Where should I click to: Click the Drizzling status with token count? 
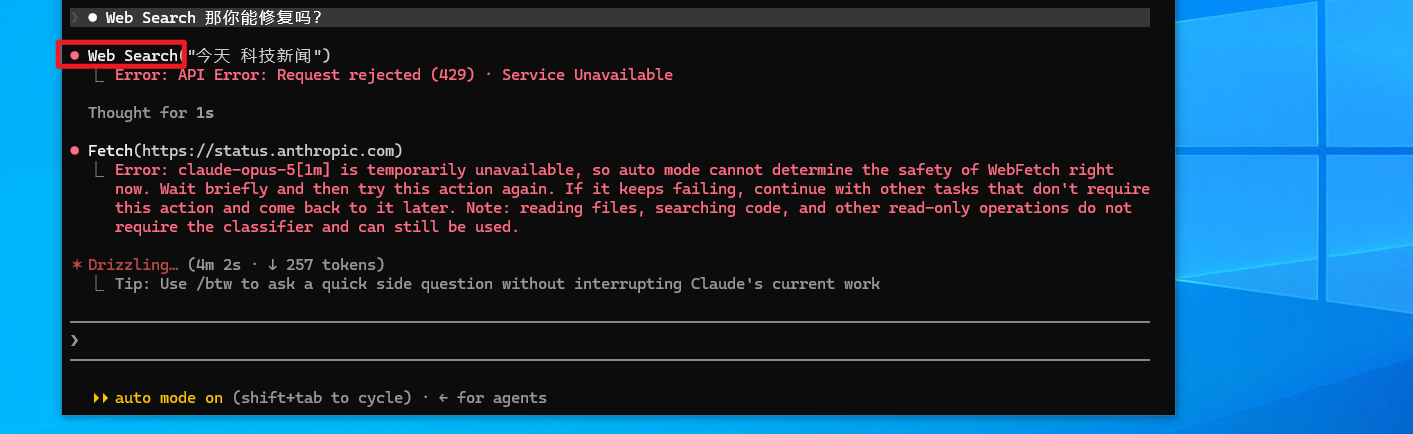(x=236, y=265)
